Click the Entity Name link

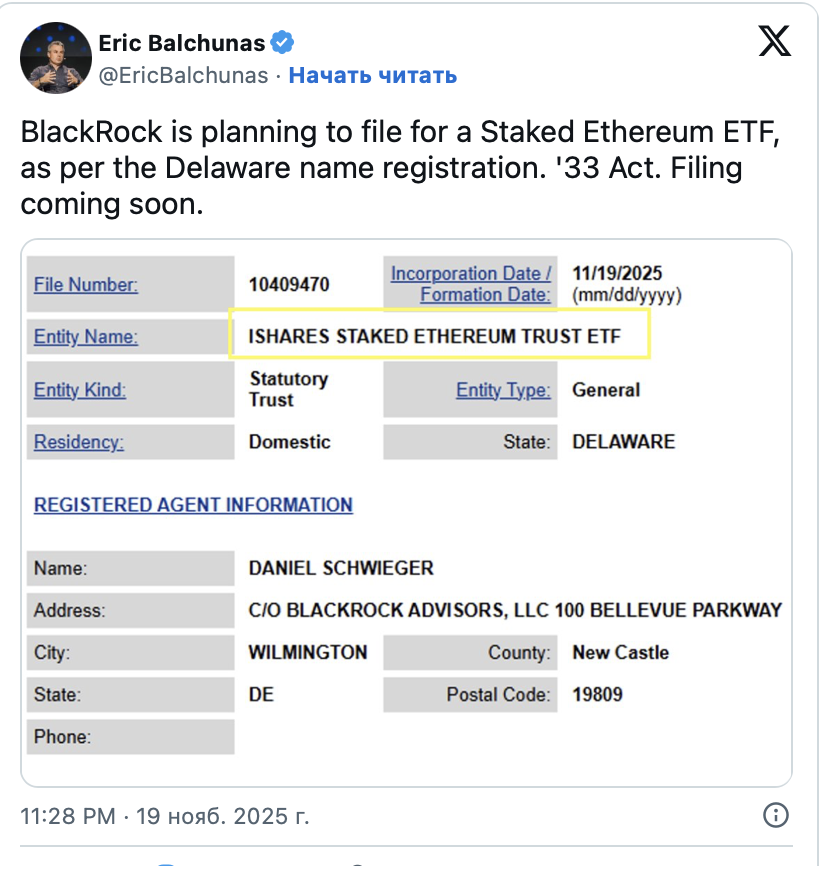pos(86,337)
